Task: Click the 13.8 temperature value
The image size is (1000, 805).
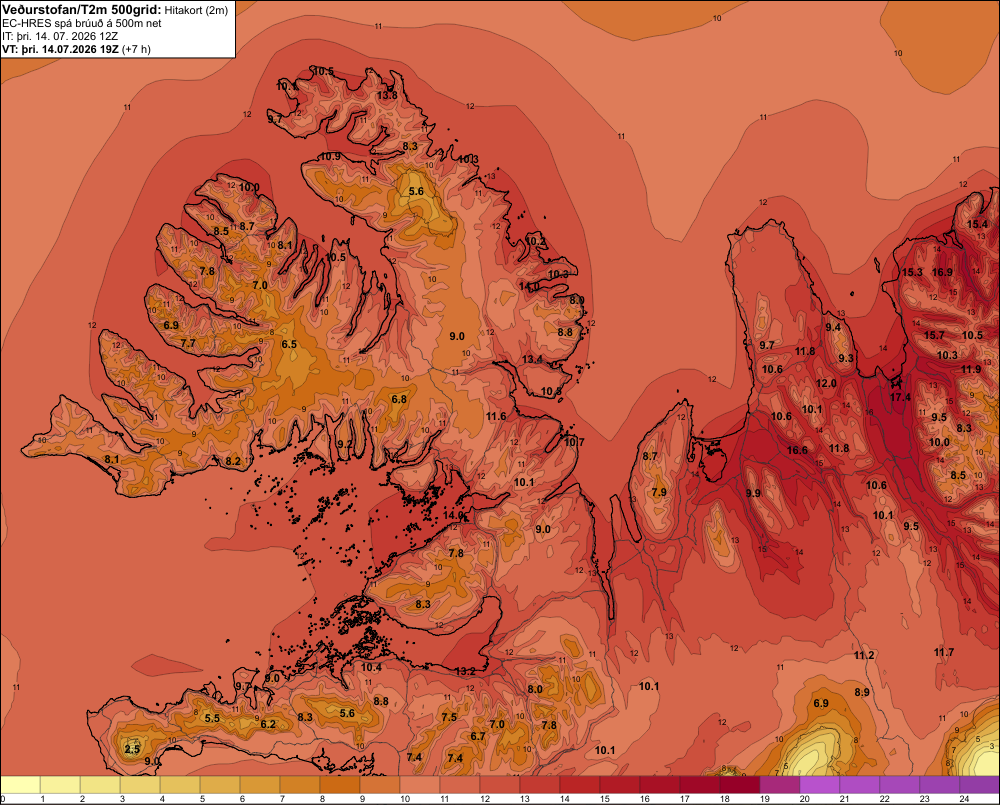Action: [386, 96]
